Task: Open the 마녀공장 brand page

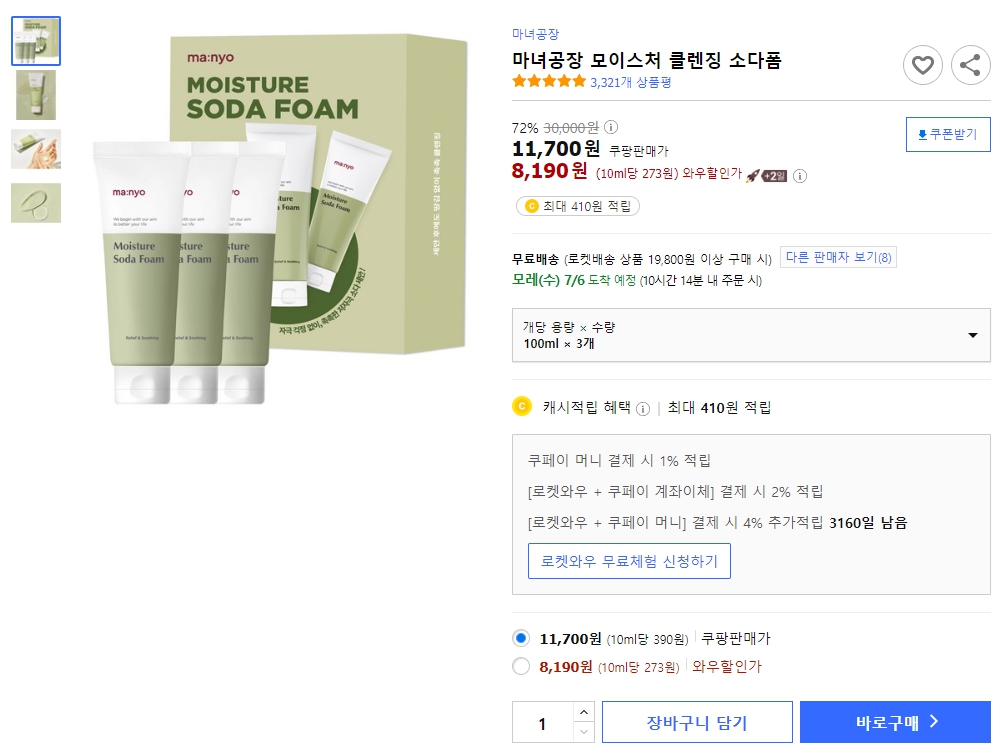Action: [x=534, y=33]
